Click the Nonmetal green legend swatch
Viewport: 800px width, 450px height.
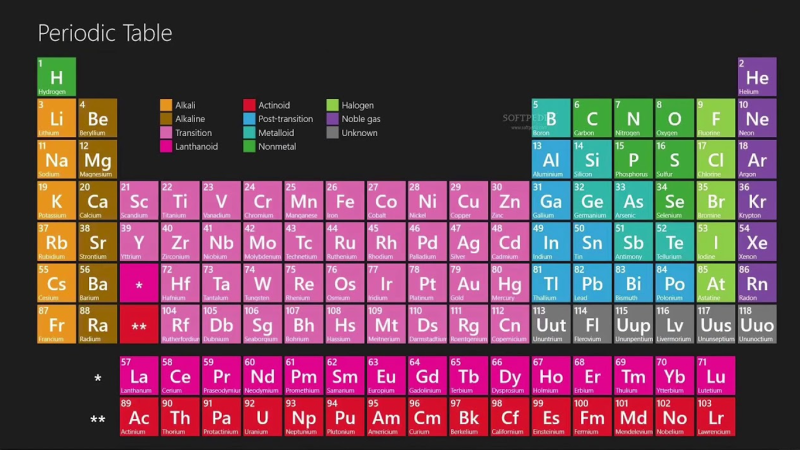point(249,146)
